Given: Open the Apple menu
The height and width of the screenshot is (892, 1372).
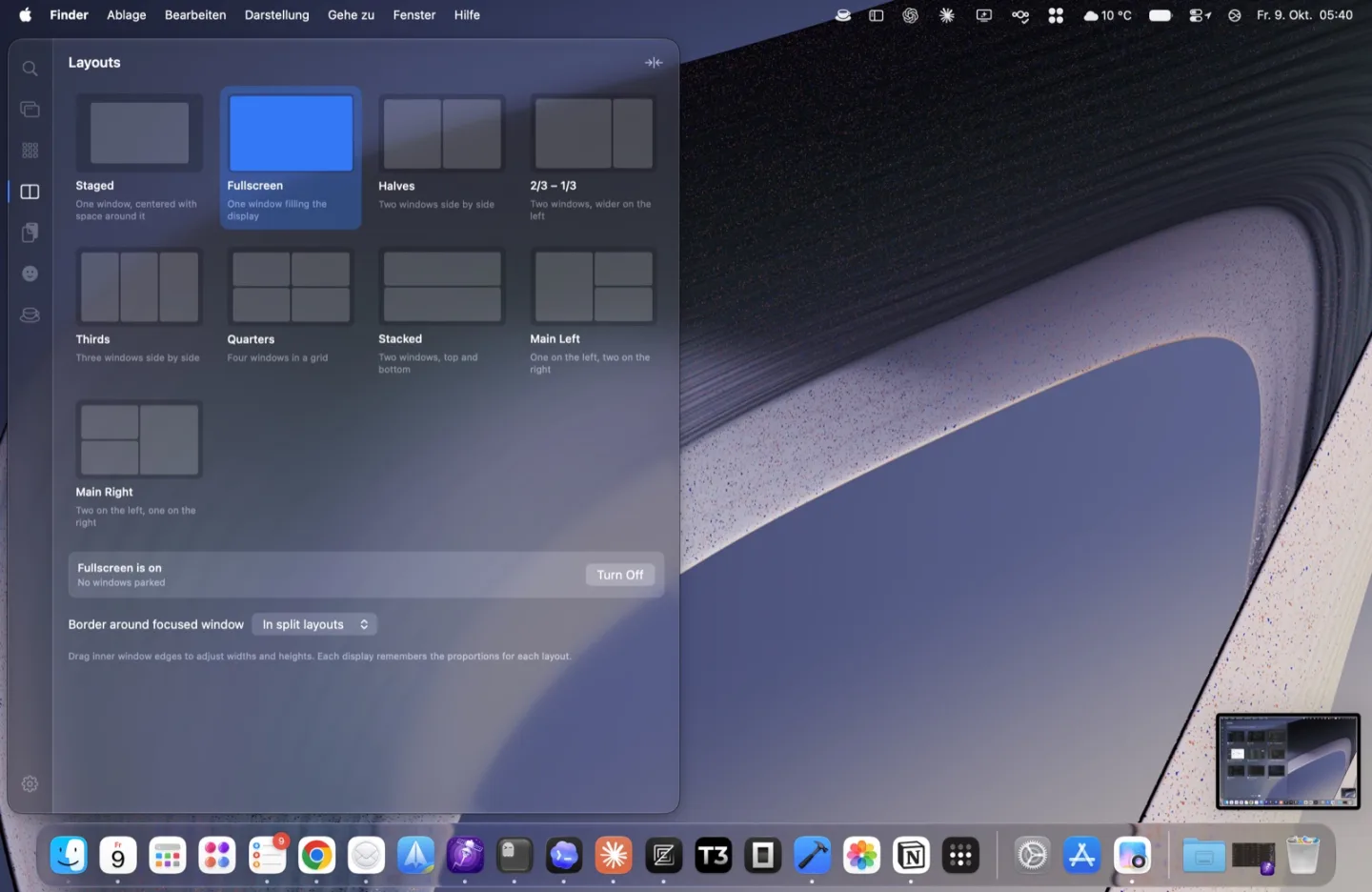Looking at the screenshot, I should (x=25, y=14).
